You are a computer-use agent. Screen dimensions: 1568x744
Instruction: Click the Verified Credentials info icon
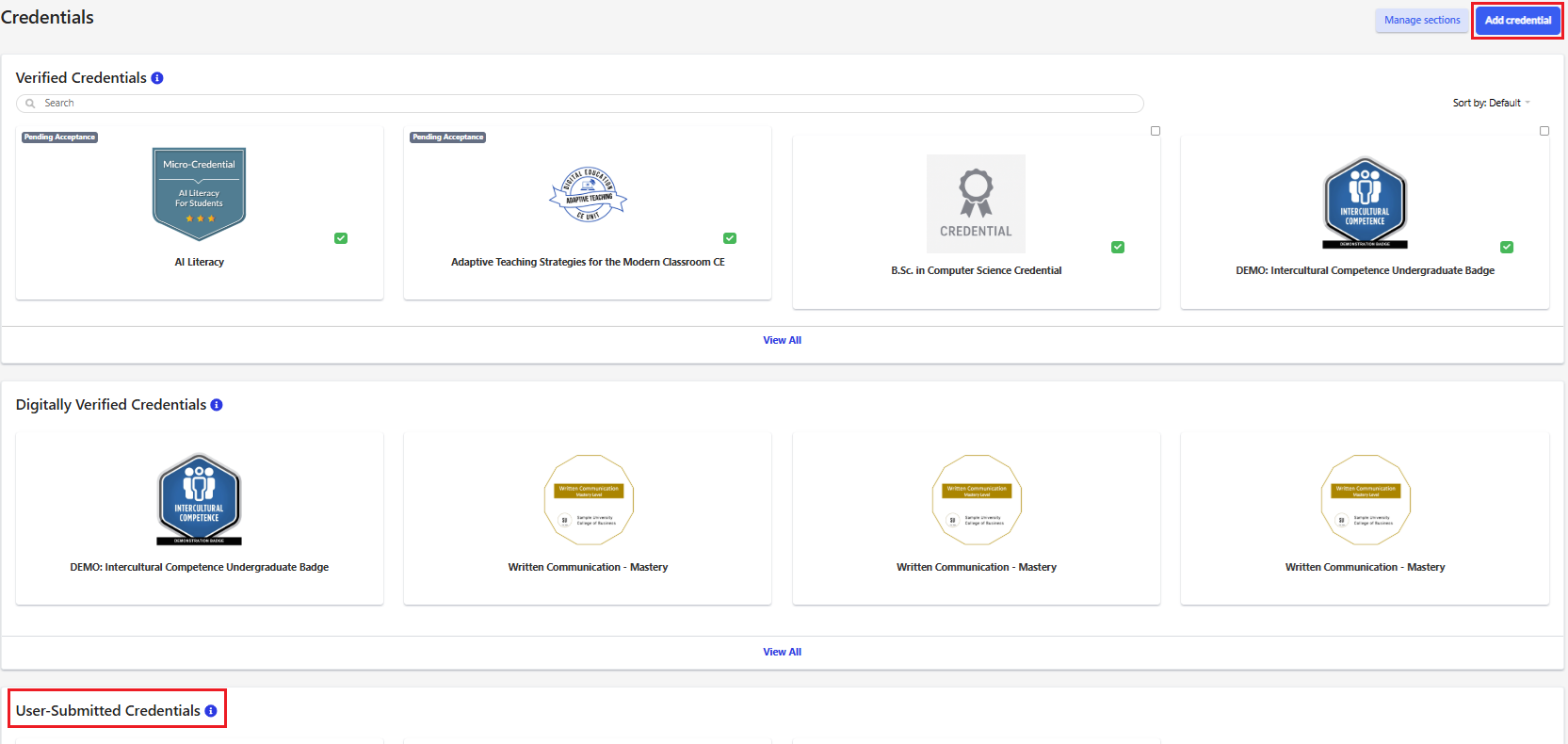coord(157,78)
